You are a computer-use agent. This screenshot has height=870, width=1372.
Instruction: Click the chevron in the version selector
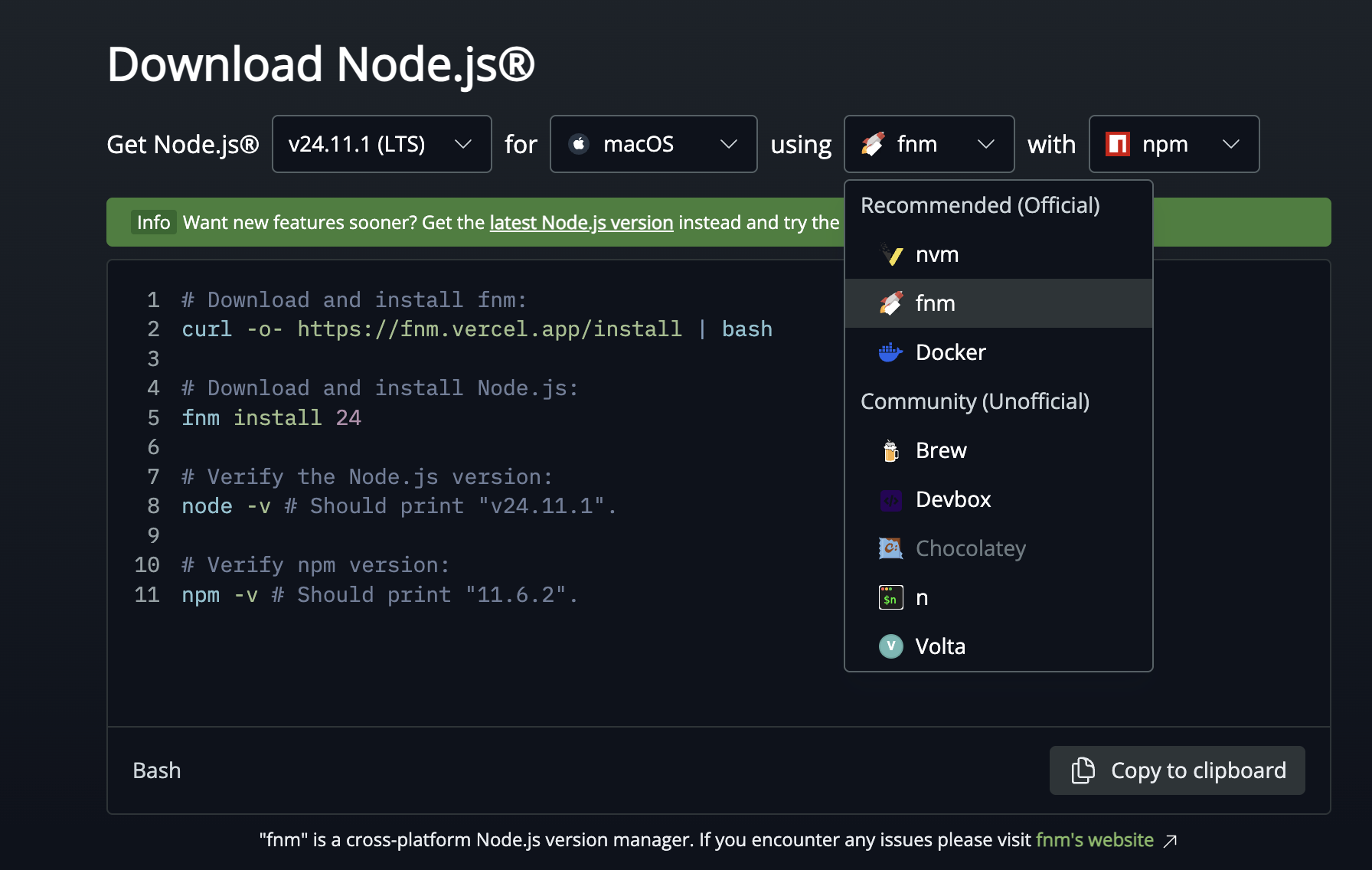point(463,144)
